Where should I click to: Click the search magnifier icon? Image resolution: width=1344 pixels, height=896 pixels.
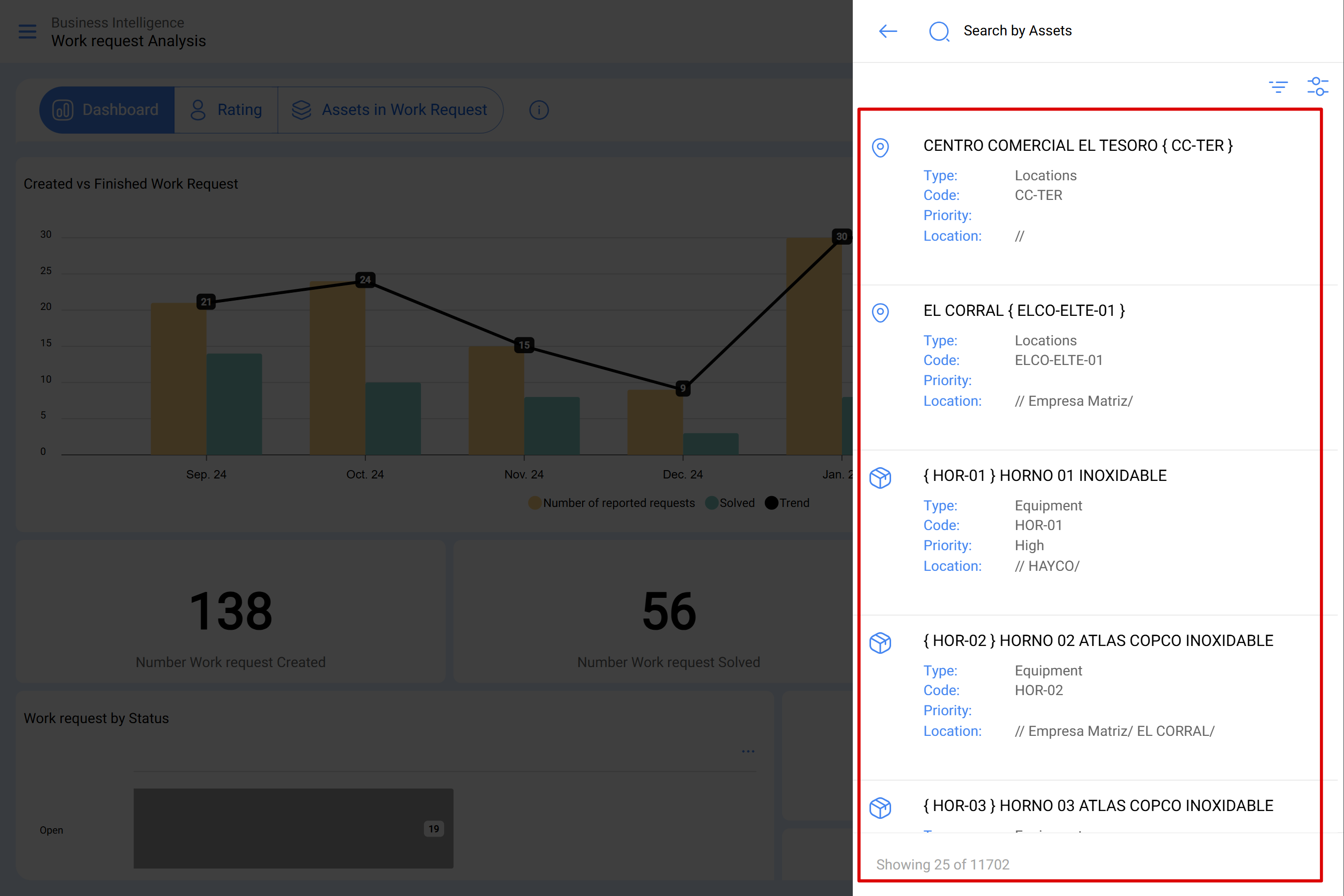tap(939, 31)
